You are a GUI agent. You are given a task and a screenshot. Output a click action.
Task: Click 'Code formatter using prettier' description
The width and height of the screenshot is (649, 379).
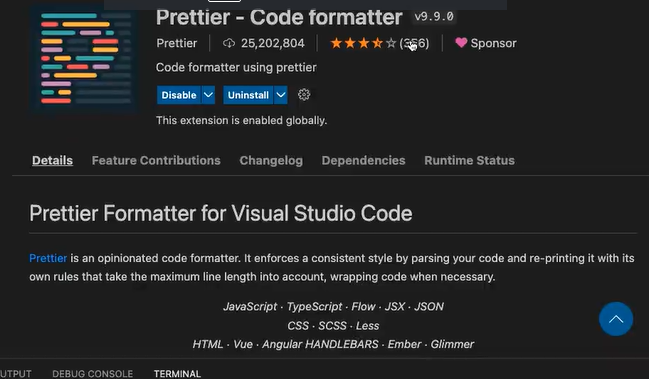236,67
